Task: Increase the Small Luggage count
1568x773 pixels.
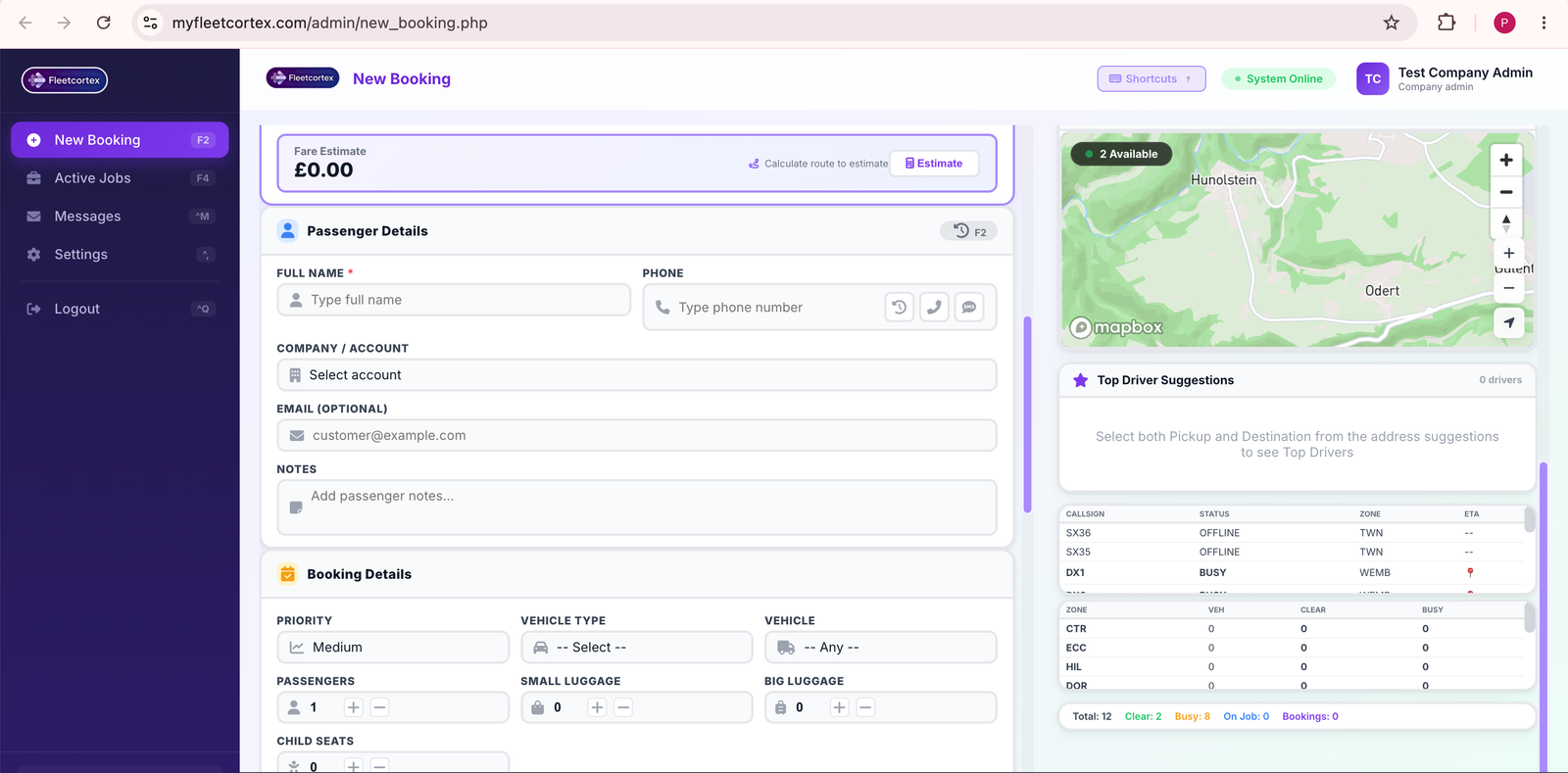Action: (x=597, y=707)
